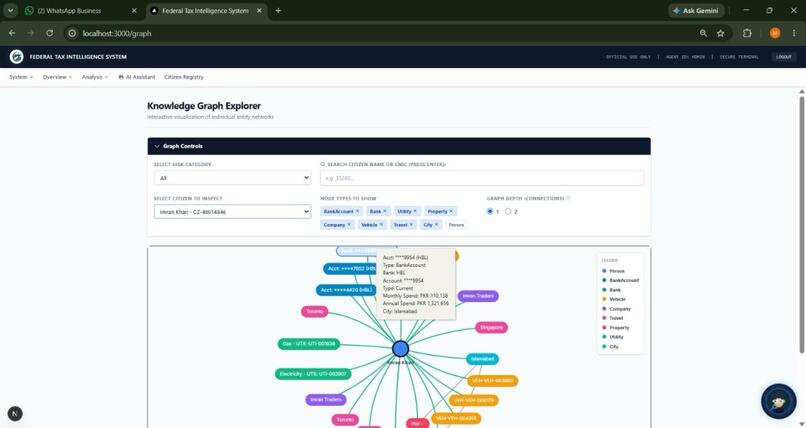Image resolution: width=806 pixels, height=428 pixels.
Task: Click the Utility legend label
Action: (x=616, y=337)
